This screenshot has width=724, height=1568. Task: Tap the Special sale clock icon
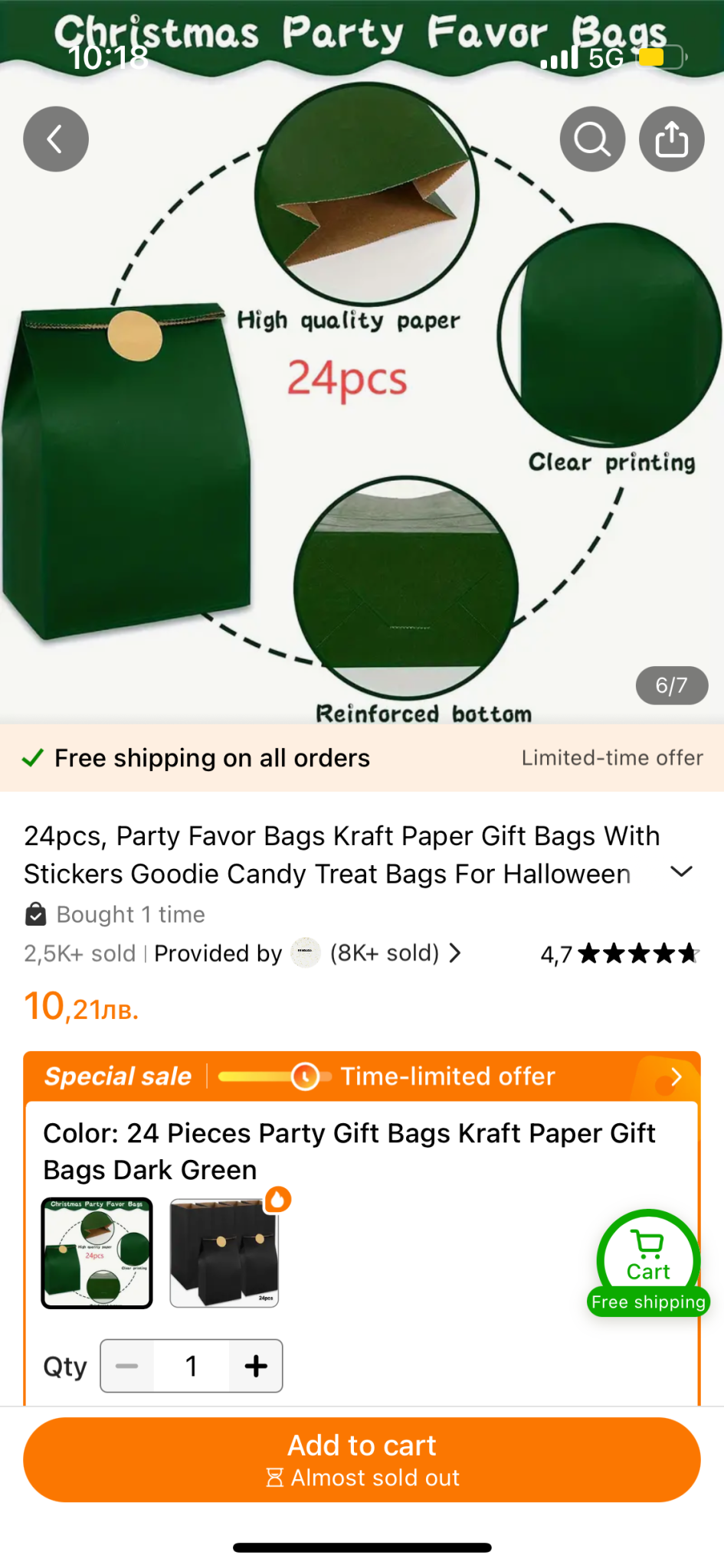305,1076
